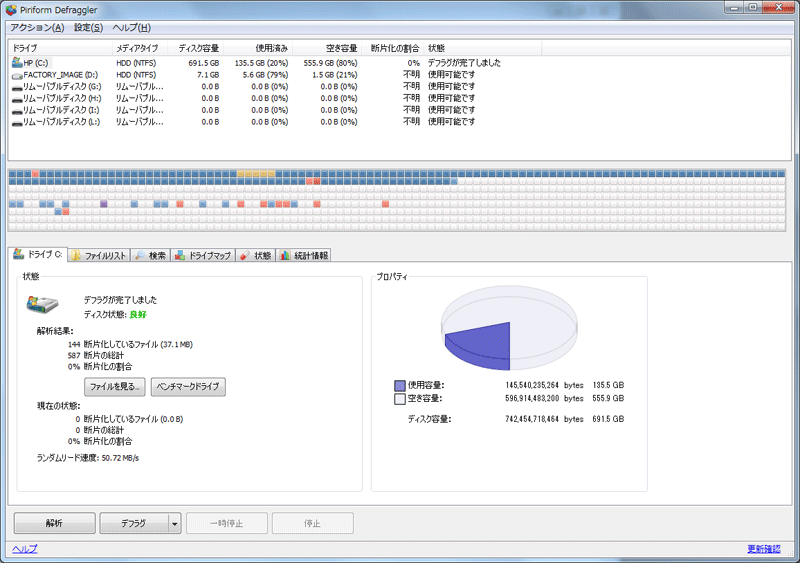Click the デフラグ button
The height and width of the screenshot is (563, 800).
[134, 523]
